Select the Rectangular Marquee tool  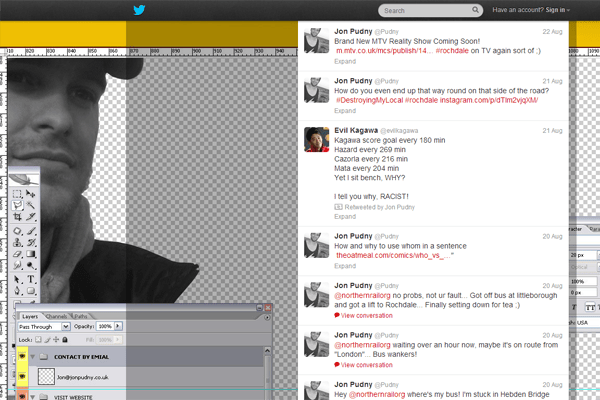point(17,194)
